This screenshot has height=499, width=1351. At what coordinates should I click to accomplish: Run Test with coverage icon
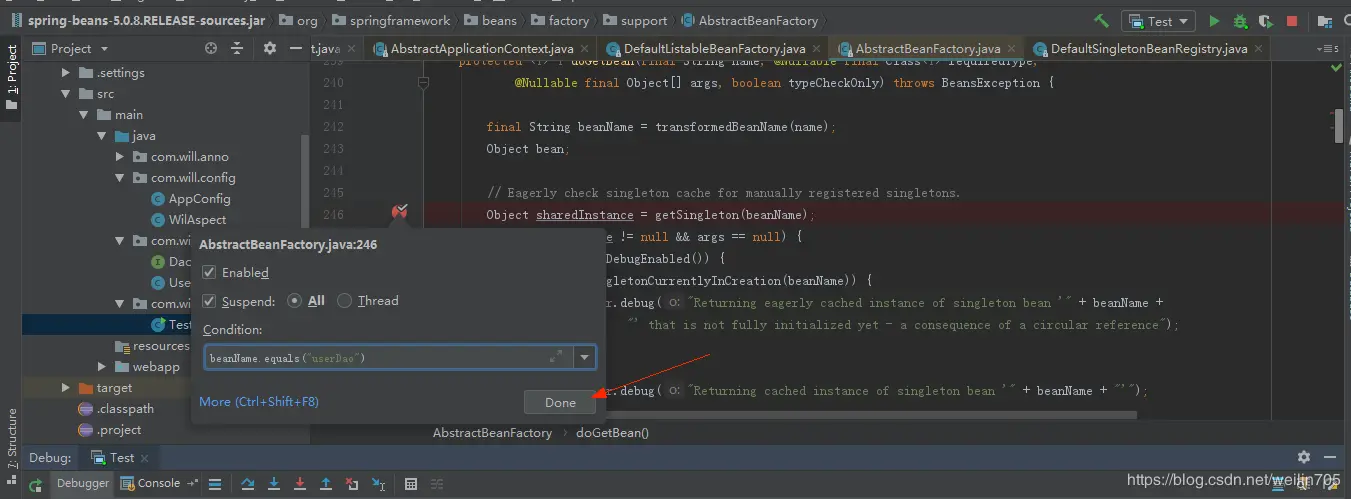pyautogui.click(x=1266, y=20)
